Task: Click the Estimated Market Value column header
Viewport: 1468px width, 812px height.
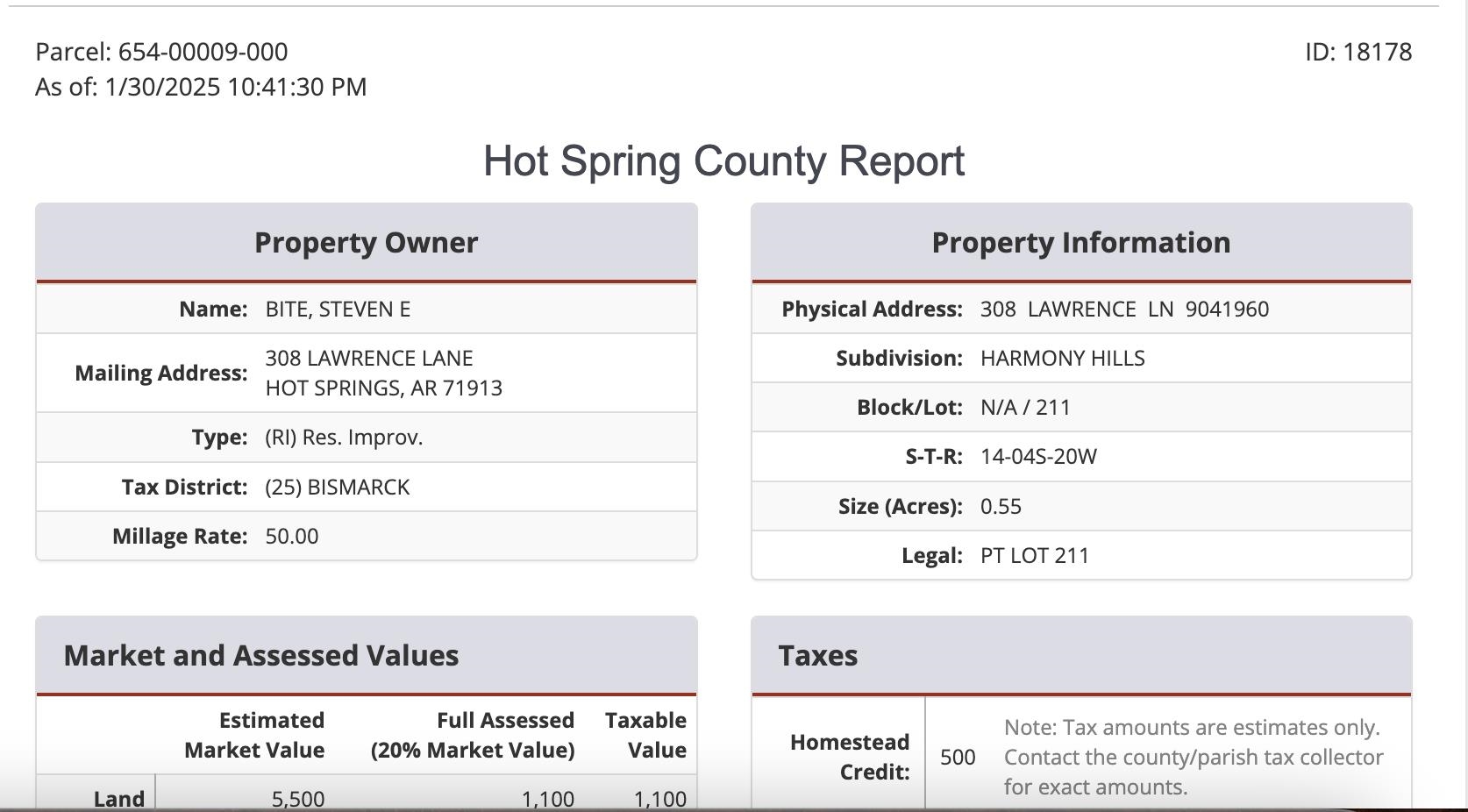Action: 254,735
